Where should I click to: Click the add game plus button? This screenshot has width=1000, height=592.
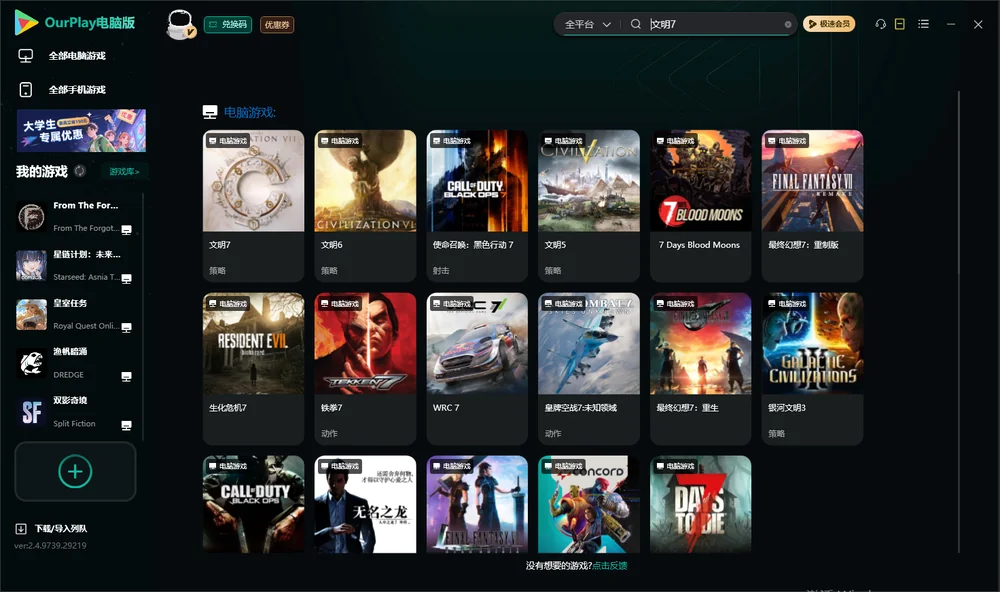75,472
